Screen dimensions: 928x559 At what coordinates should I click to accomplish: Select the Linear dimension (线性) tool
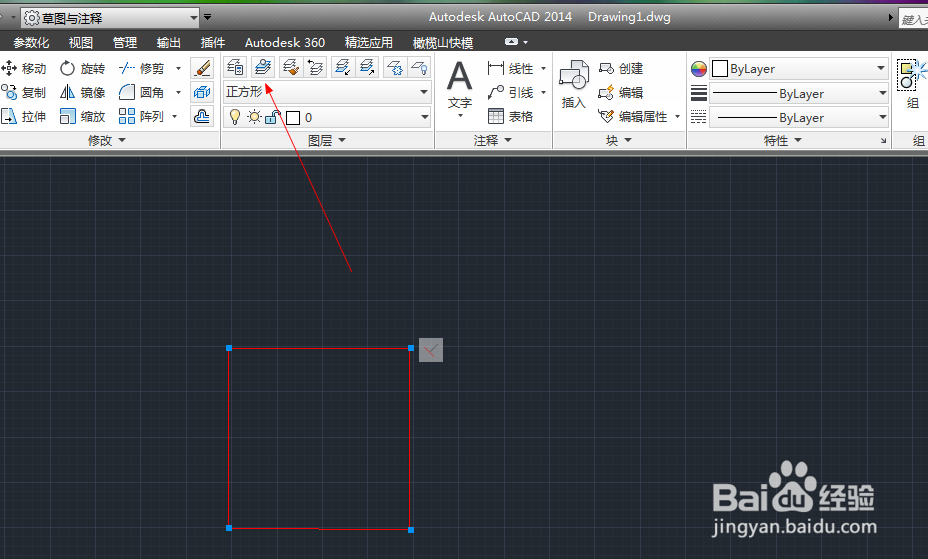(510, 69)
